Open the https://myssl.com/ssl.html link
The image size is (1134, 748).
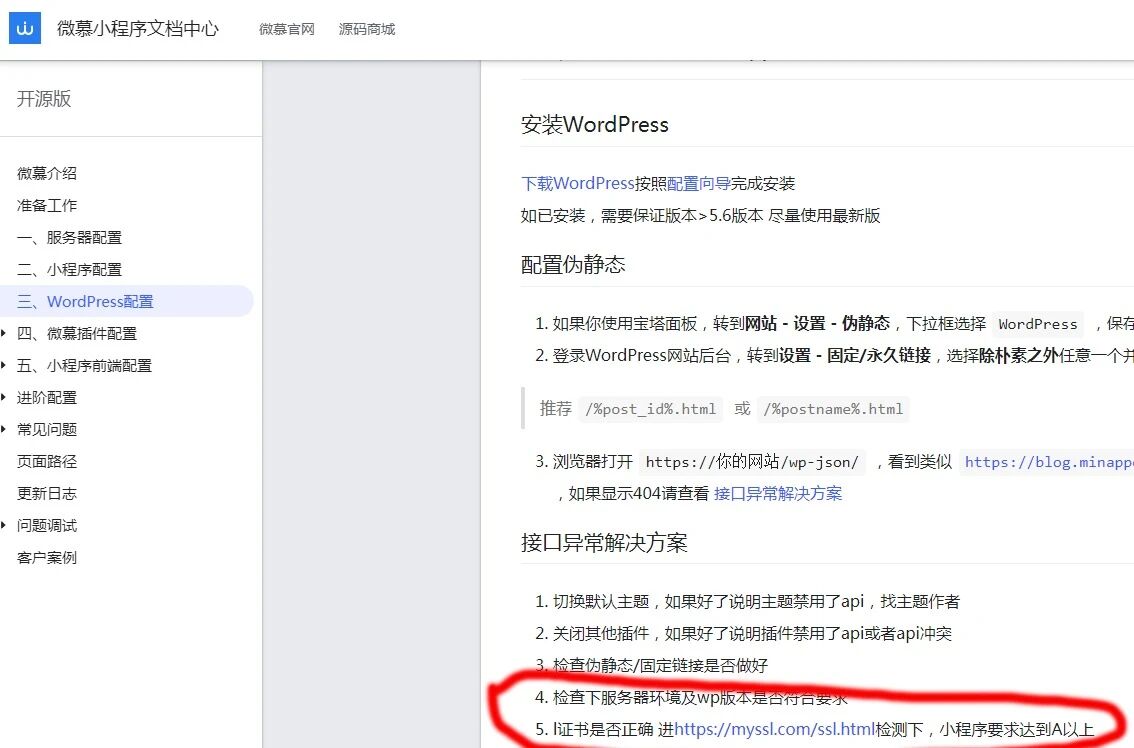point(775,729)
